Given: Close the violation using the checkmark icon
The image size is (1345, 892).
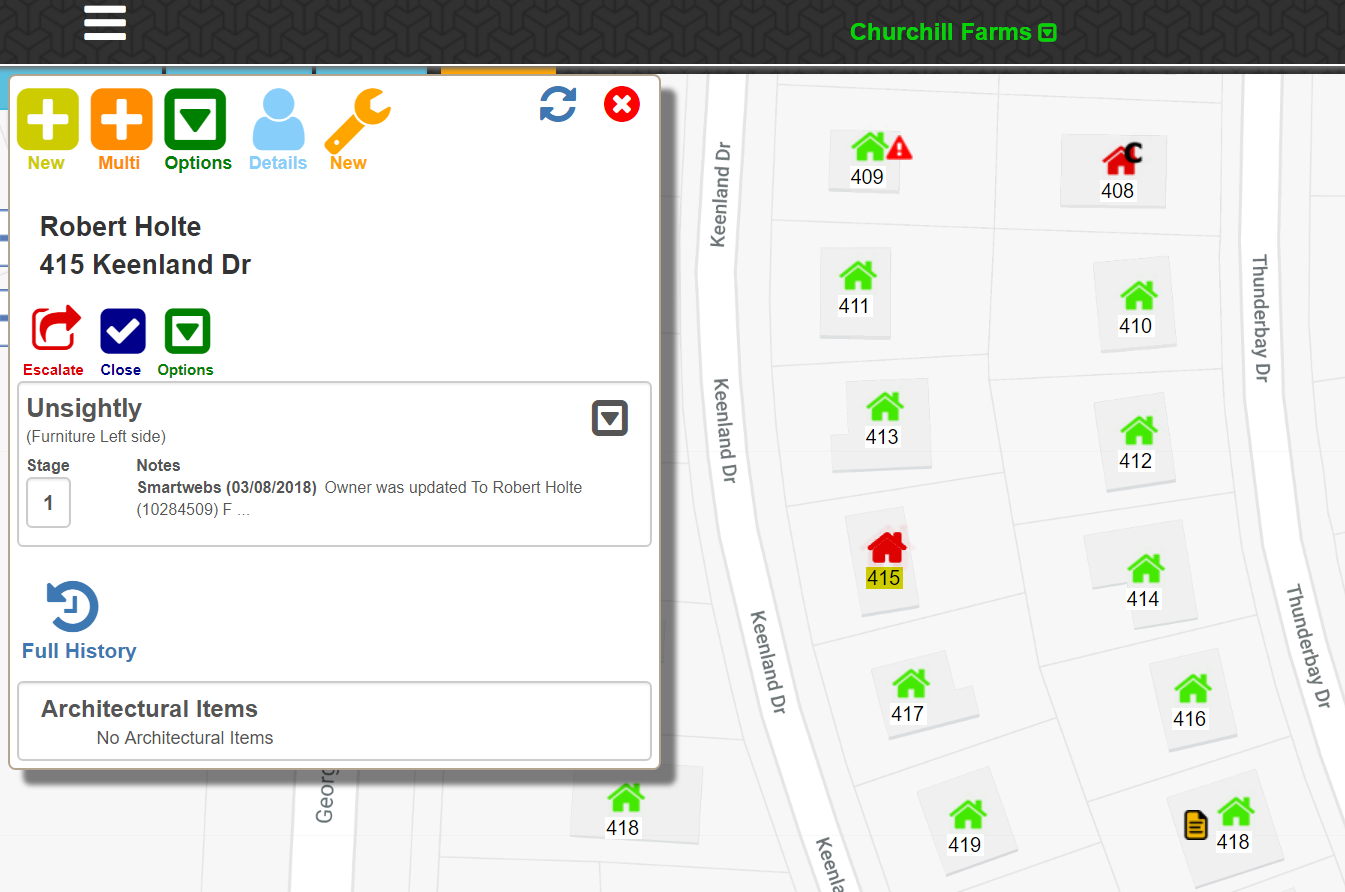Looking at the screenshot, I should coord(121,331).
